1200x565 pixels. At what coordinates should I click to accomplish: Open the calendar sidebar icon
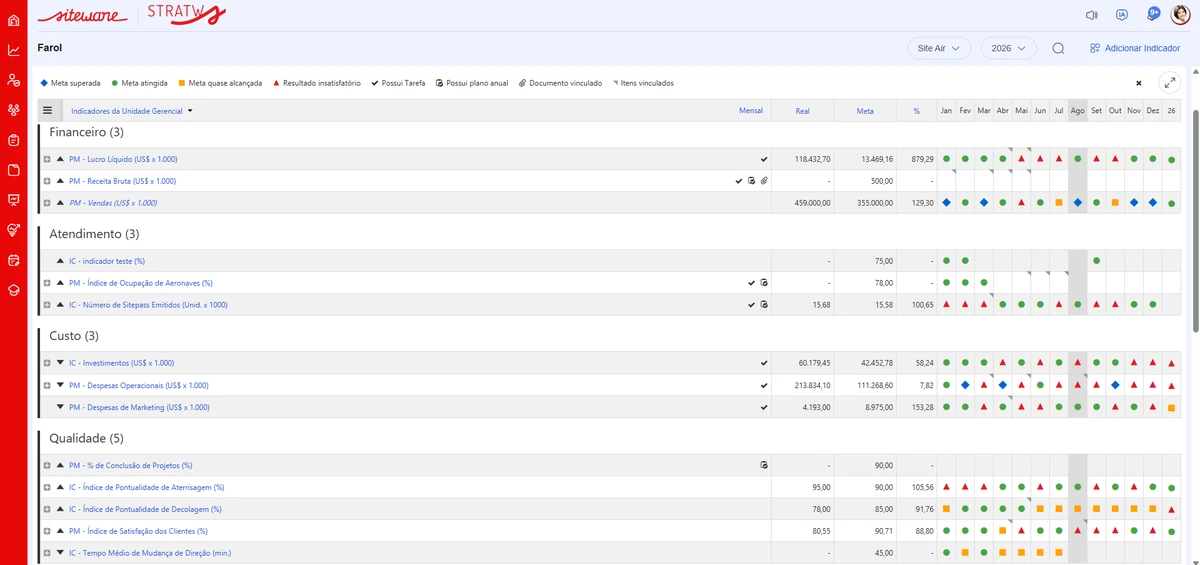click(x=13, y=260)
